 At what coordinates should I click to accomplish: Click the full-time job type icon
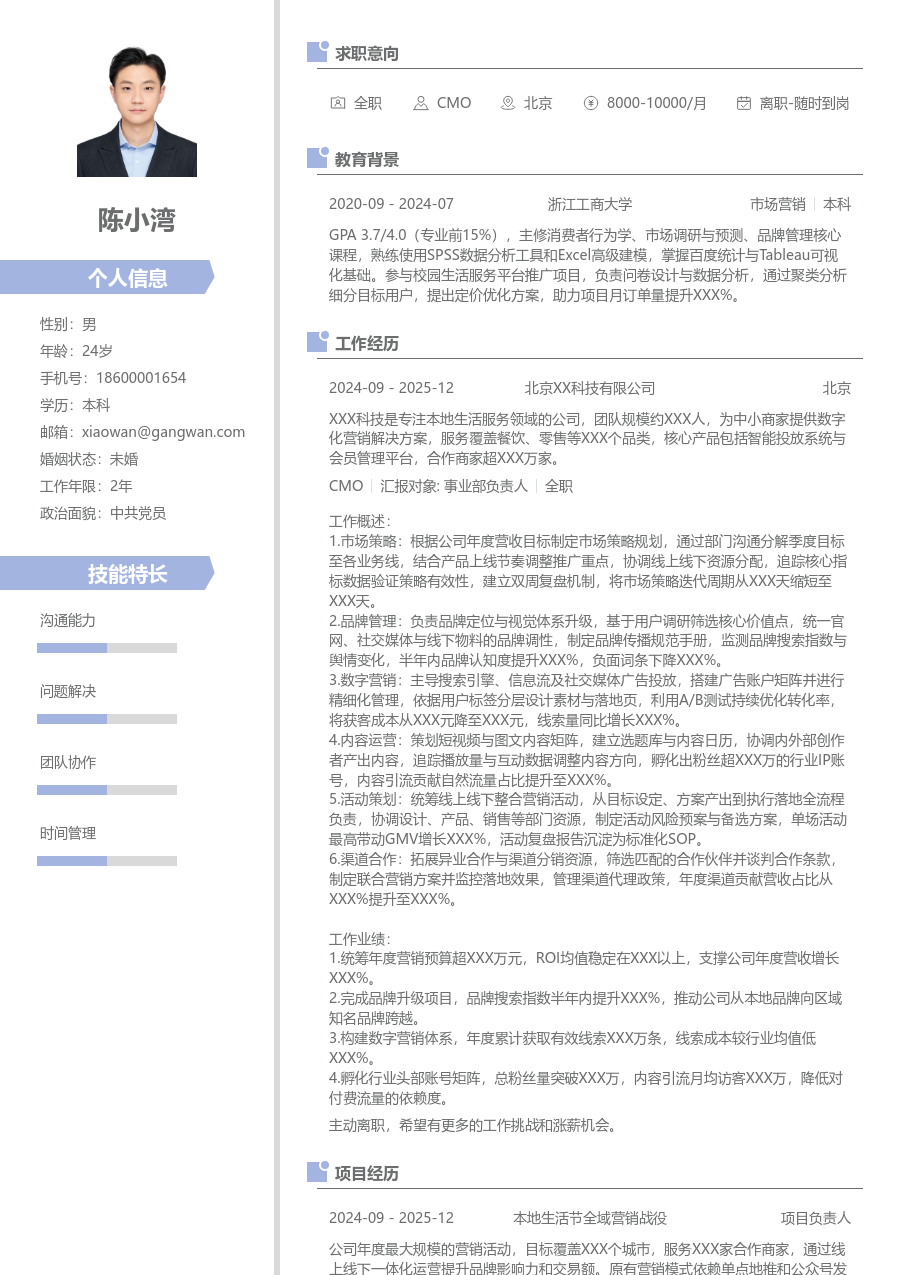pyautogui.click(x=338, y=103)
